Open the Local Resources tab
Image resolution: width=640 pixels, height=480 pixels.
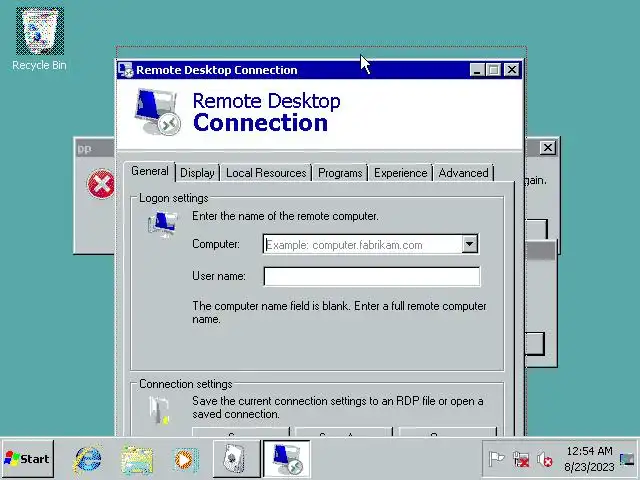click(266, 173)
